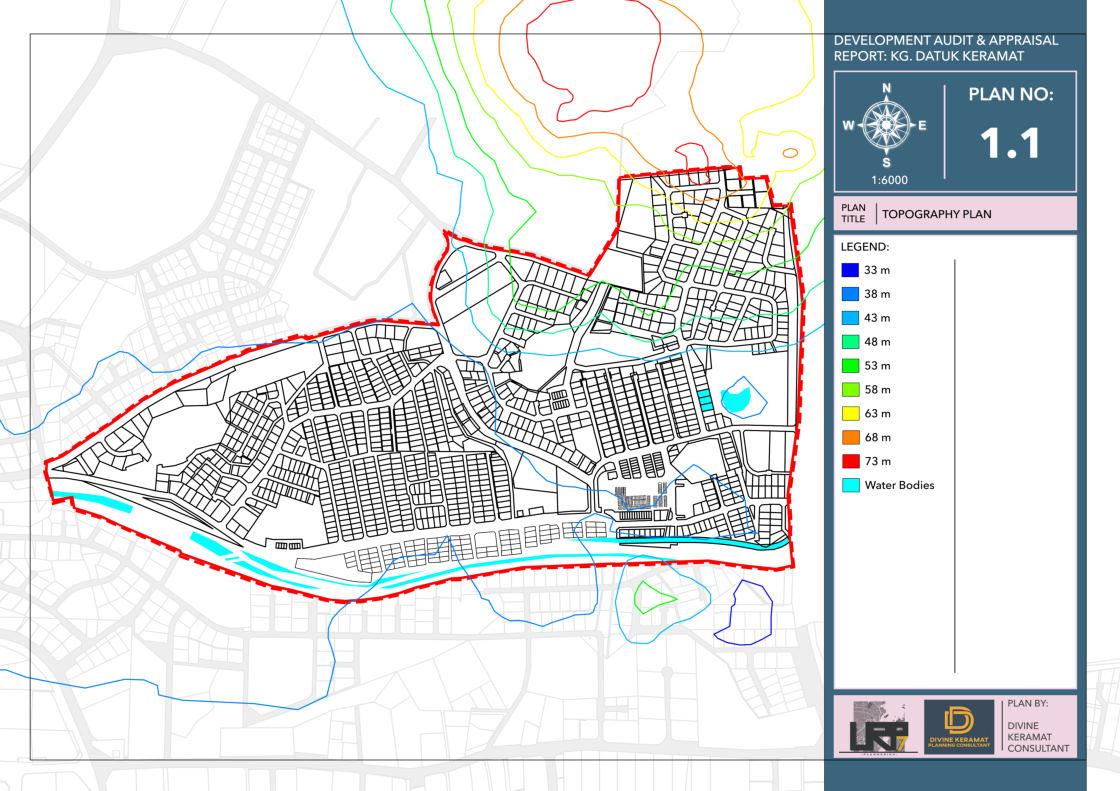
Task: Click the "43 m" legend label
Action: tap(877, 318)
